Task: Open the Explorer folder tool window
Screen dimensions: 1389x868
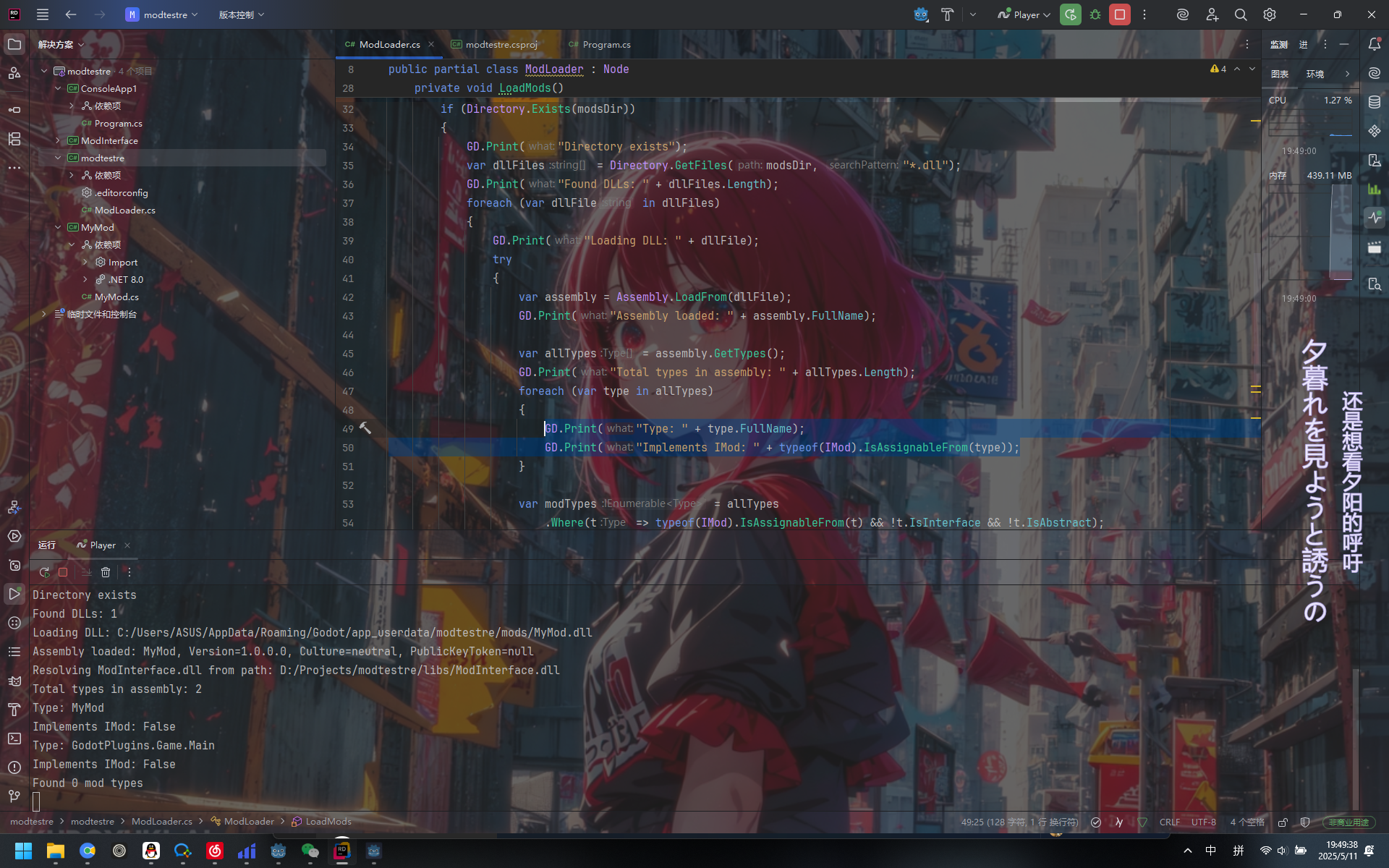Action: [x=14, y=45]
